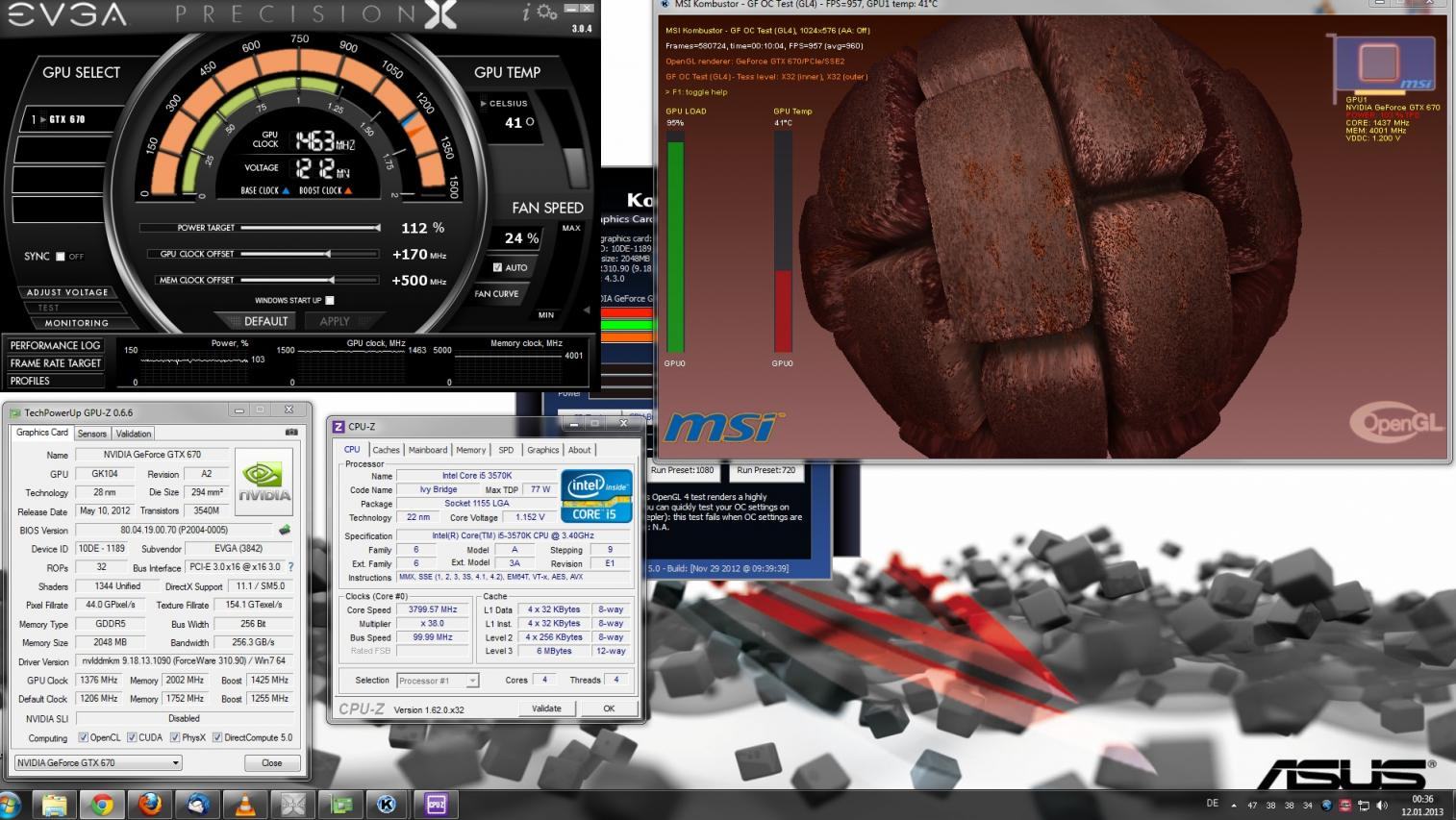Click MEM CLOCK OFFSET slider handle
Viewport: 1456px width, 820px height.
tap(333, 280)
